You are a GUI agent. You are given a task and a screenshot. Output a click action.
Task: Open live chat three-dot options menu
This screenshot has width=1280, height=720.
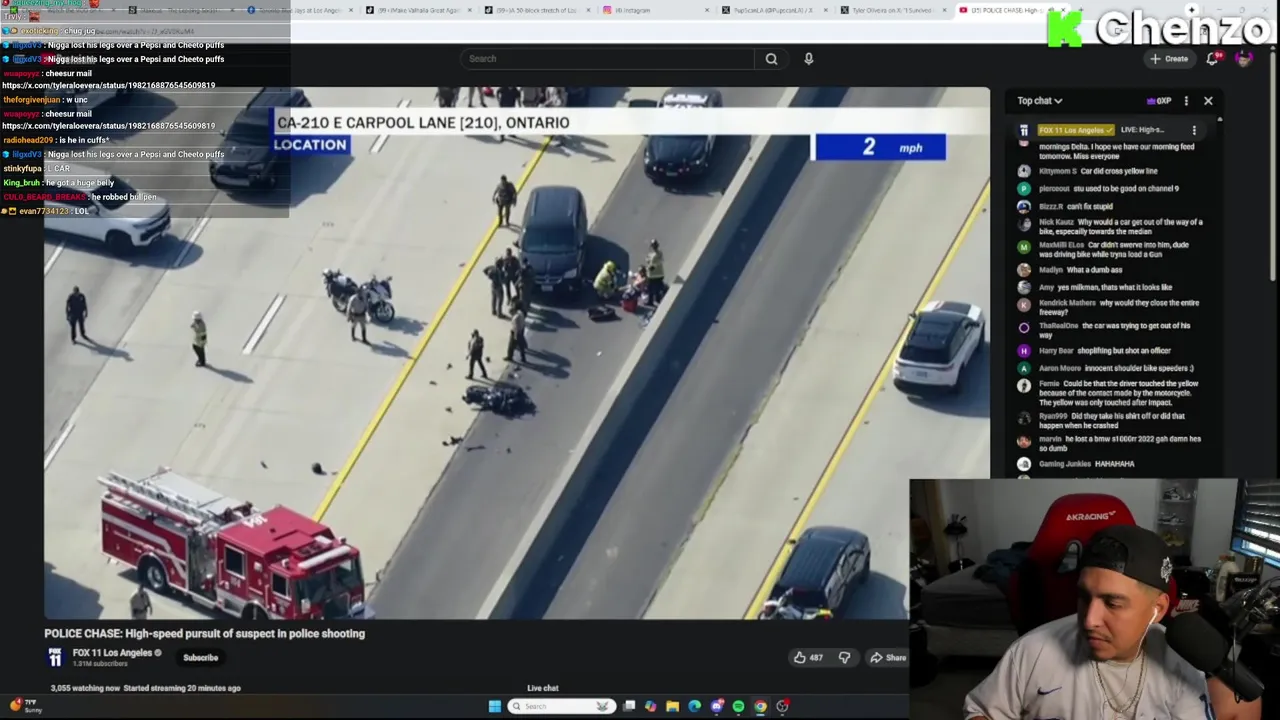point(1186,101)
